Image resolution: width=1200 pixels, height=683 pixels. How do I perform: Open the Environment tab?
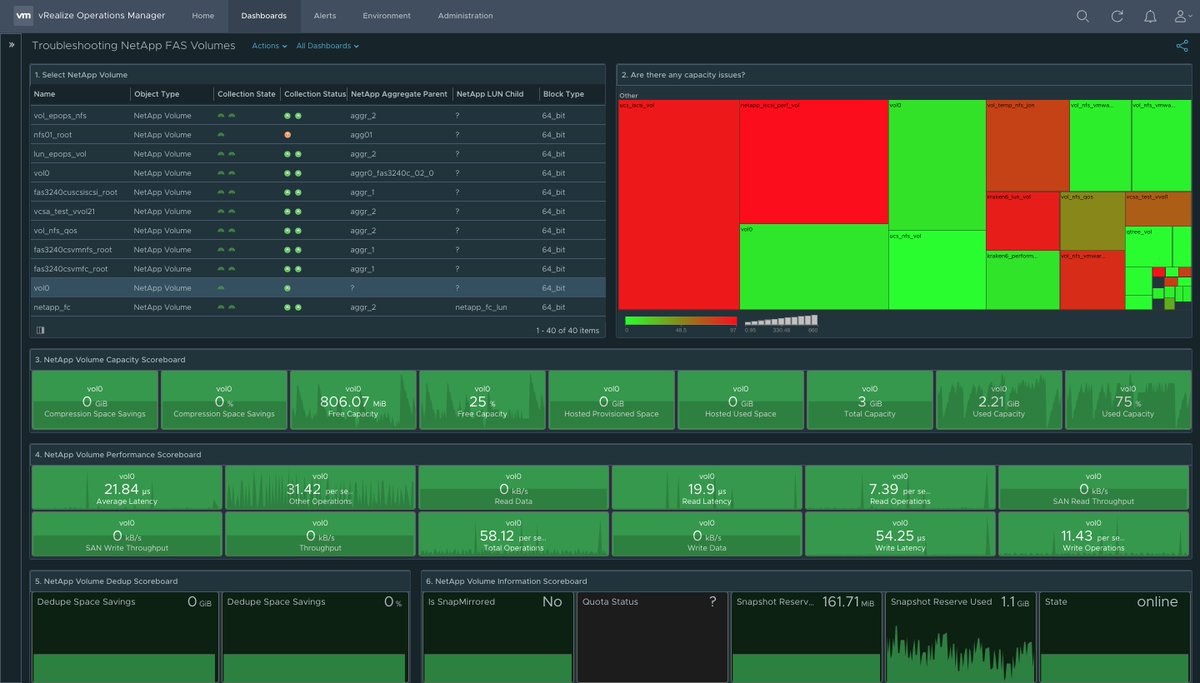point(387,16)
